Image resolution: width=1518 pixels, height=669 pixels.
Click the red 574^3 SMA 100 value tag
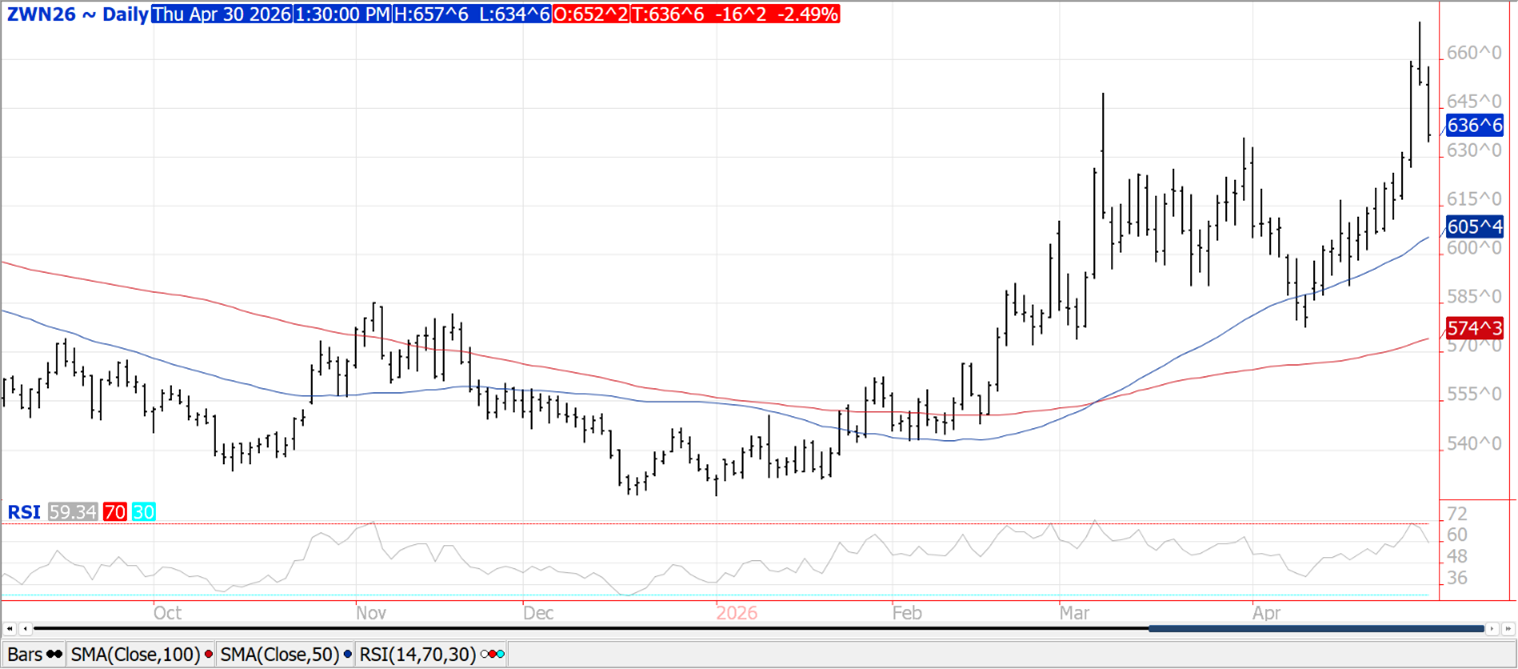1475,327
